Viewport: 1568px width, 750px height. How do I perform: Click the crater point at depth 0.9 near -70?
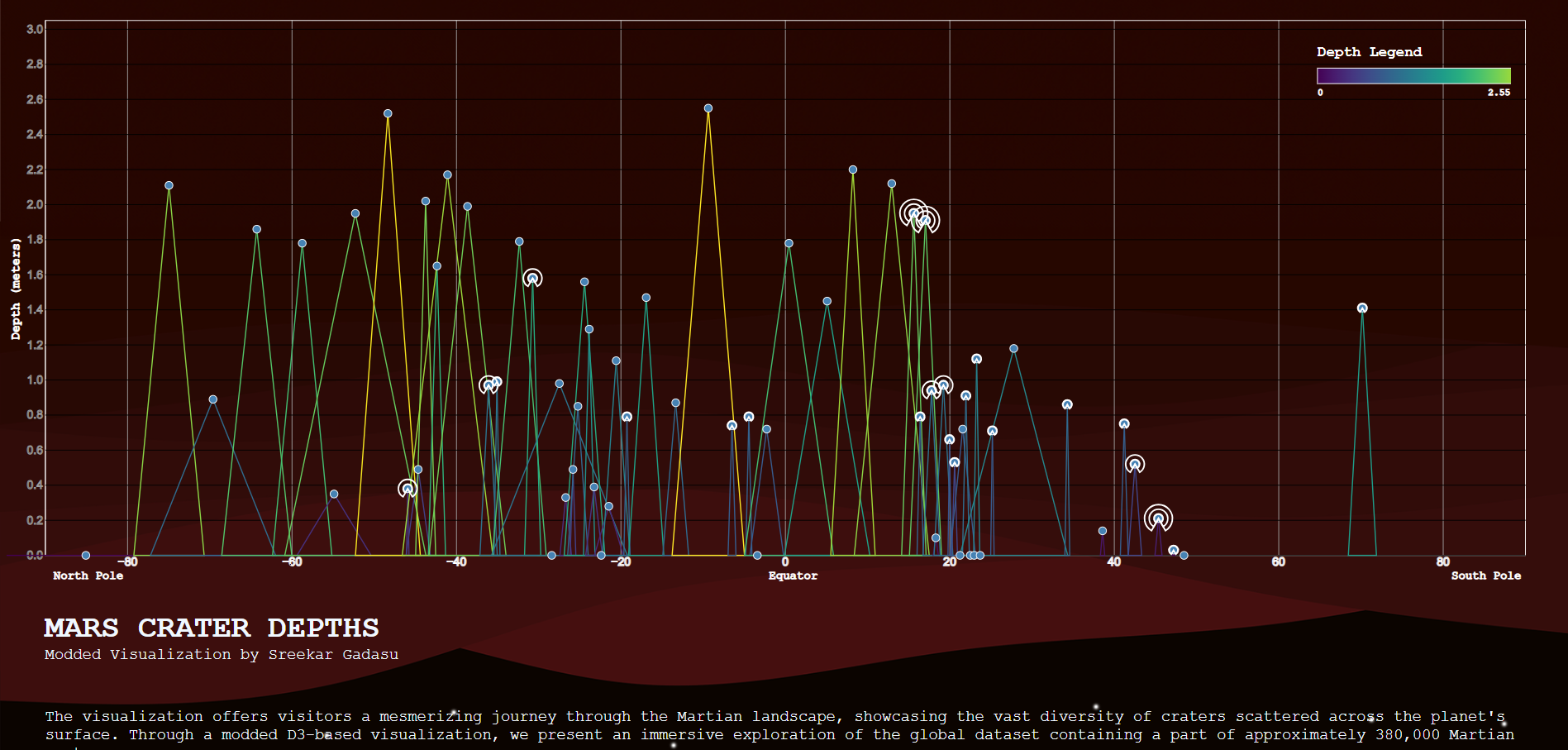(213, 399)
